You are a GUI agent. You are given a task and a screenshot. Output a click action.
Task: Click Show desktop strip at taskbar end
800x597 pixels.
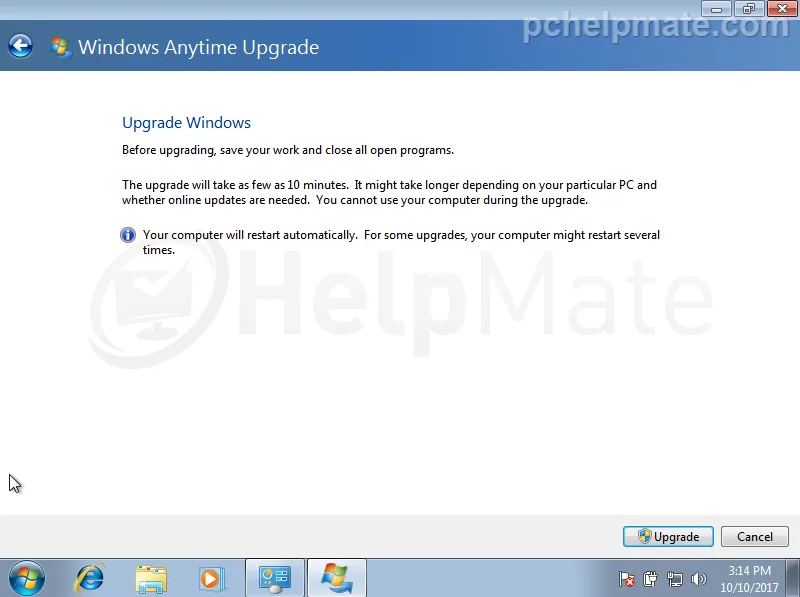793,578
